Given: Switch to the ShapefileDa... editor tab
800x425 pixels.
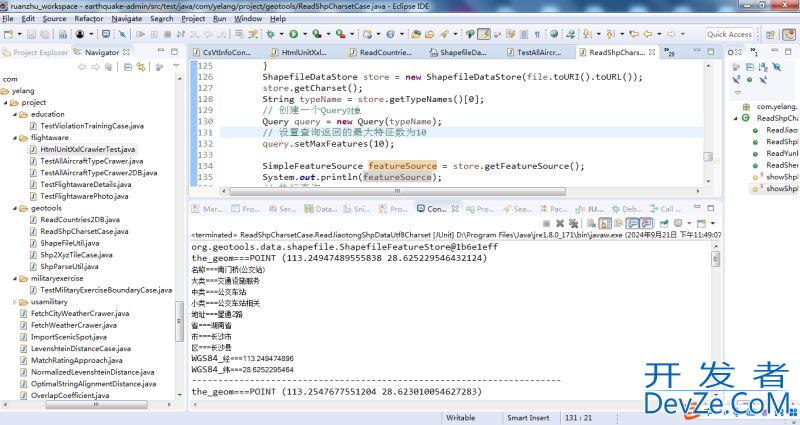Looking at the screenshot, I should (458, 52).
